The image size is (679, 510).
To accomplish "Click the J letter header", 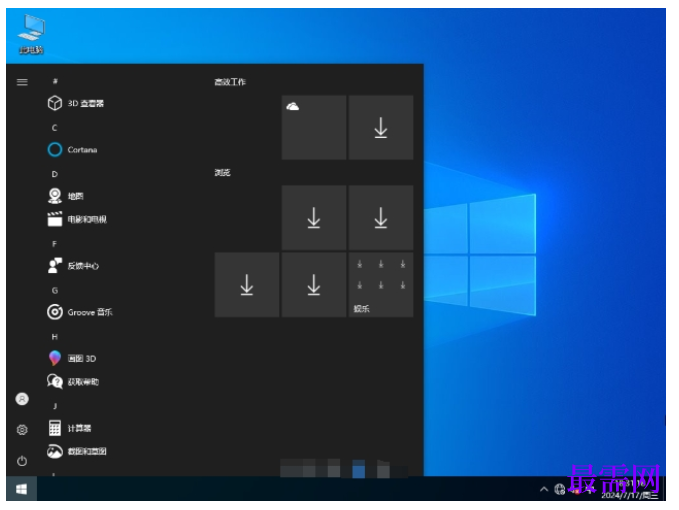I will pyautogui.click(x=55, y=406).
